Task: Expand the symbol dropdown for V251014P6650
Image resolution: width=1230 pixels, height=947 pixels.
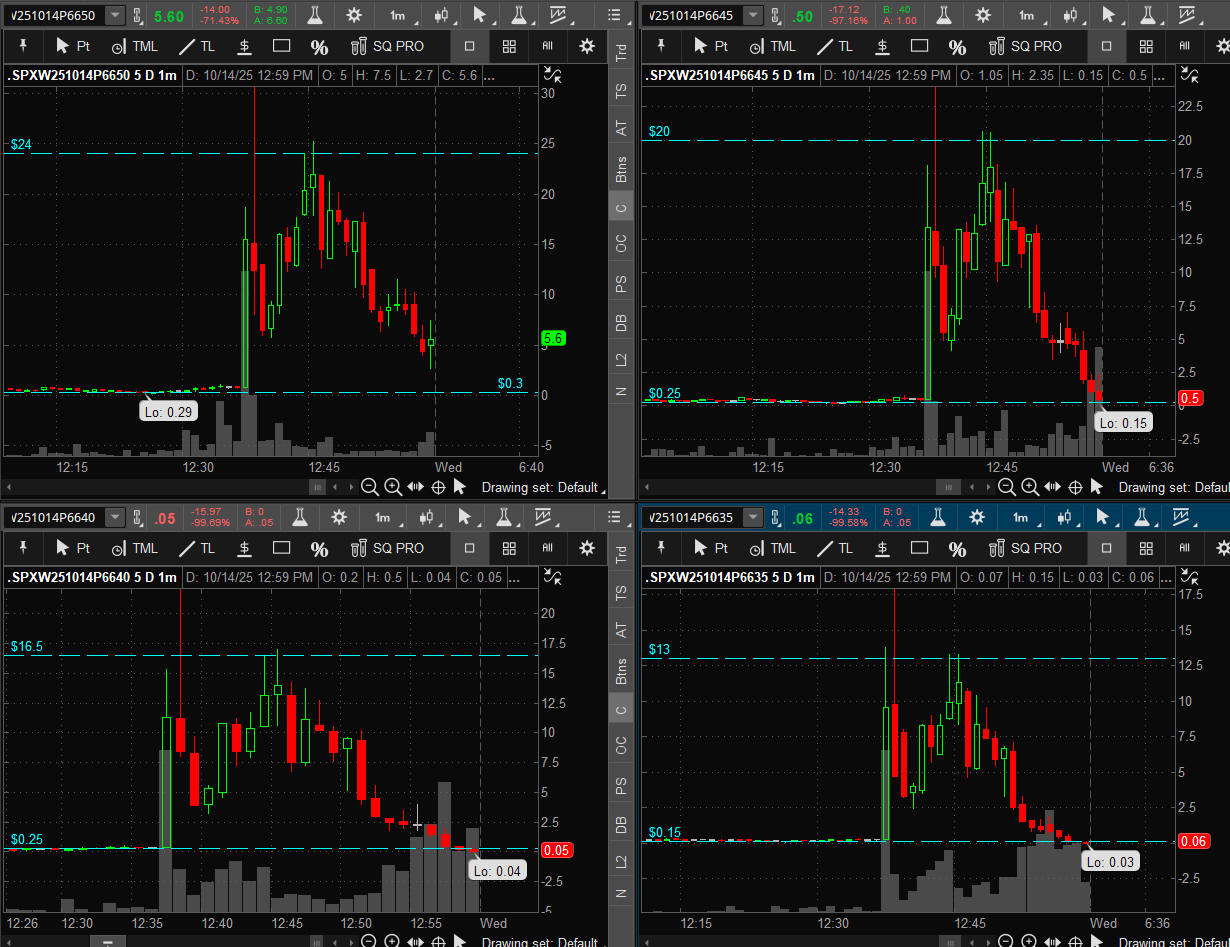Action: (x=115, y=15)
